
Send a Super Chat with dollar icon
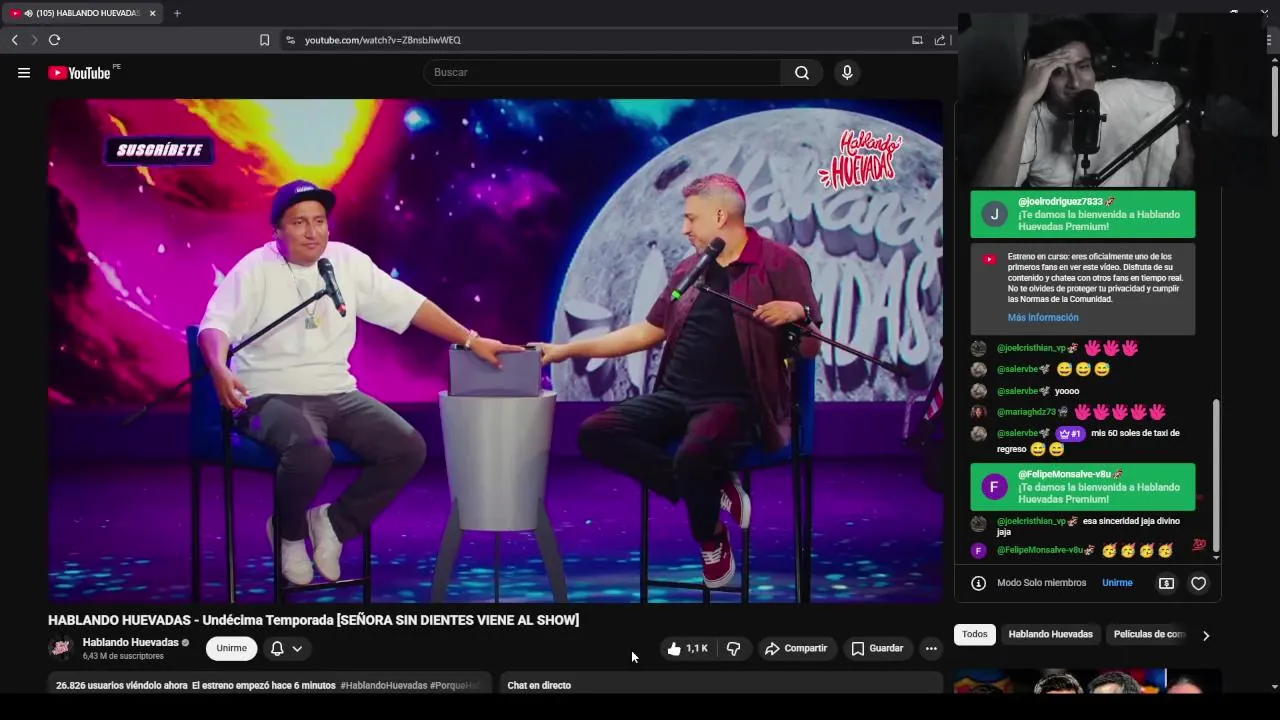(1166, 583)
